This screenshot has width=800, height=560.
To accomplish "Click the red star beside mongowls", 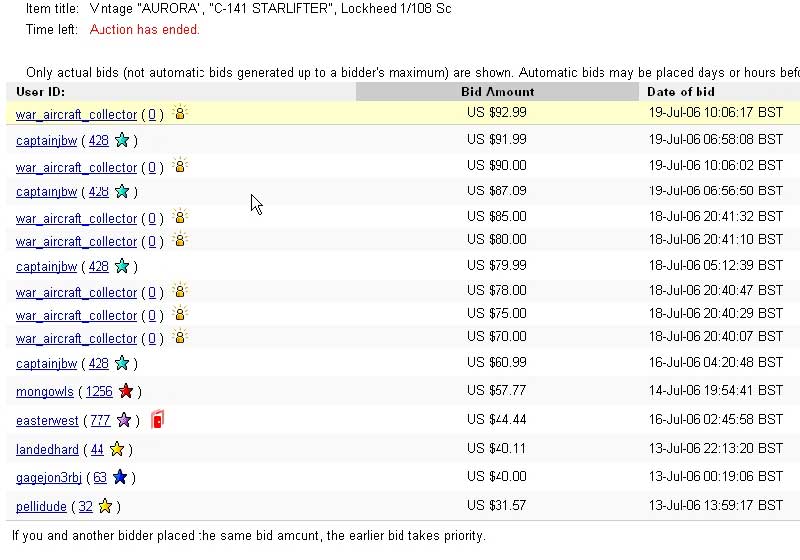I will pyautogui.click(x=126, y=391).
